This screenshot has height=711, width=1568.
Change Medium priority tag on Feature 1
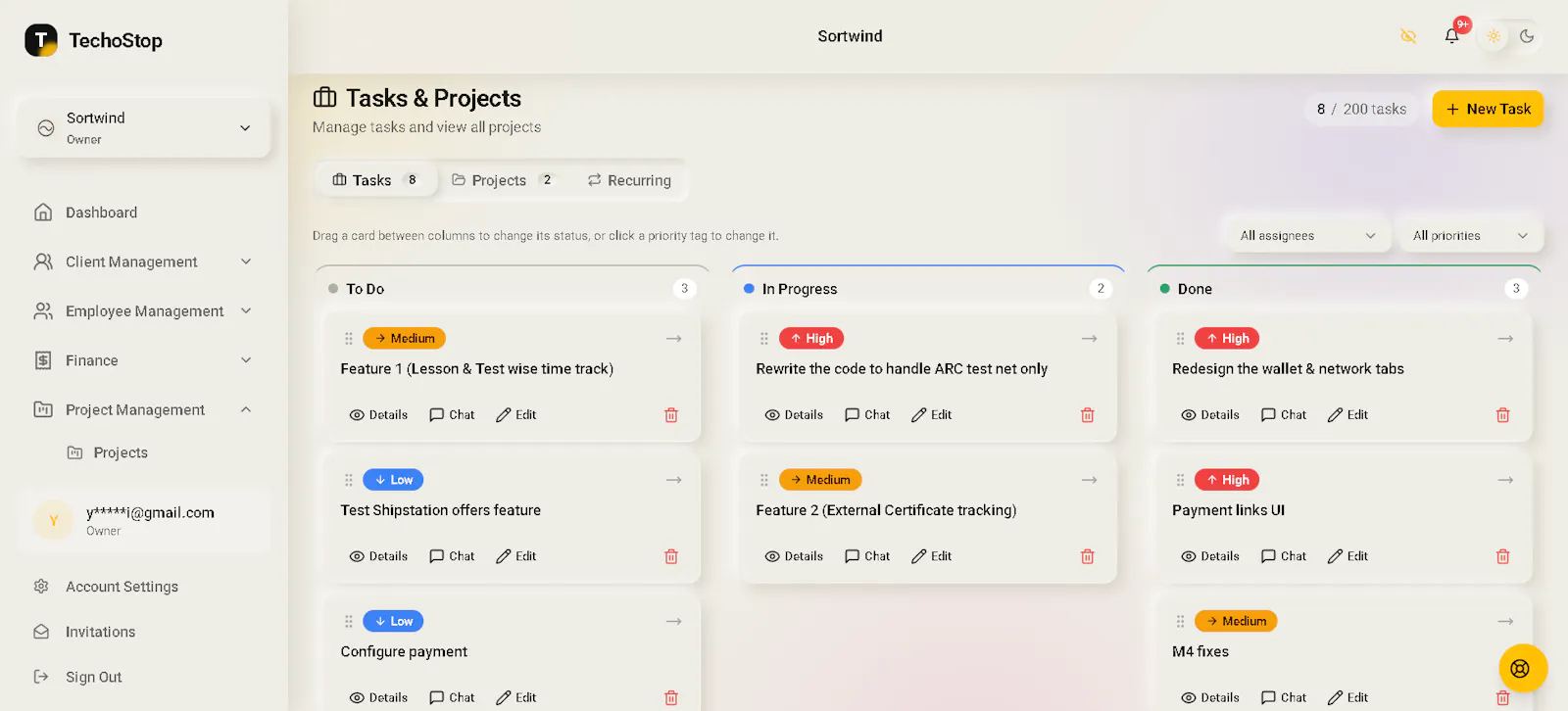click(404, 339)
